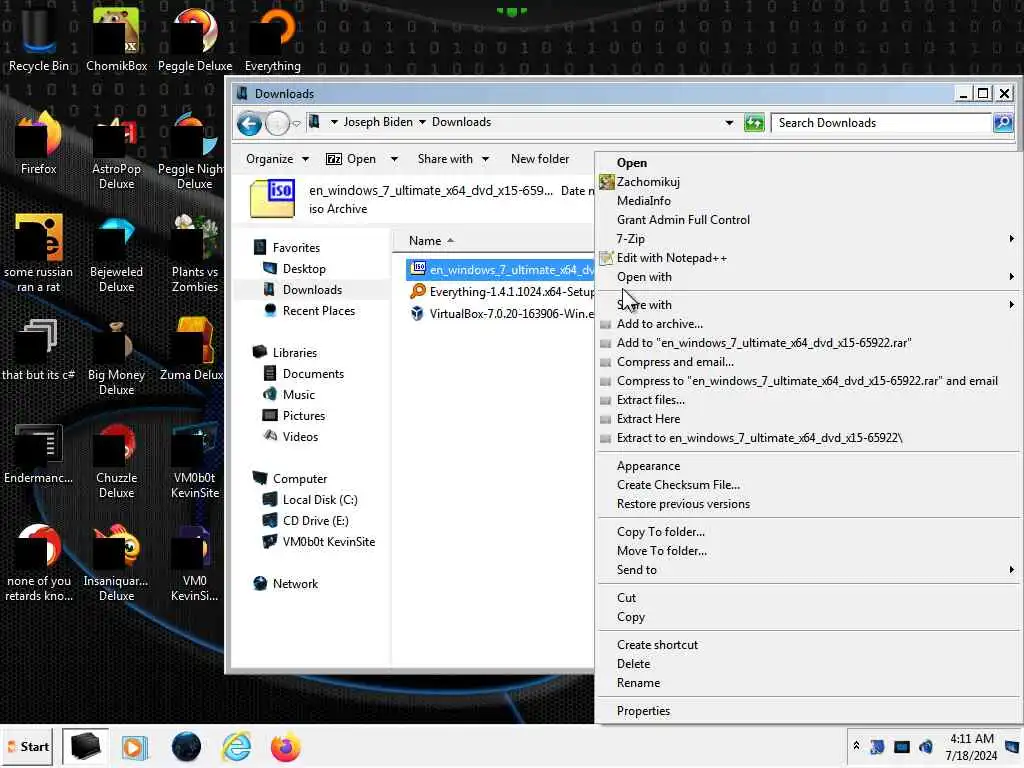The height and width of the screenshot is (768, 1024).
Task: Click the Search Downloads input field
Action: (x=882, y=123)
